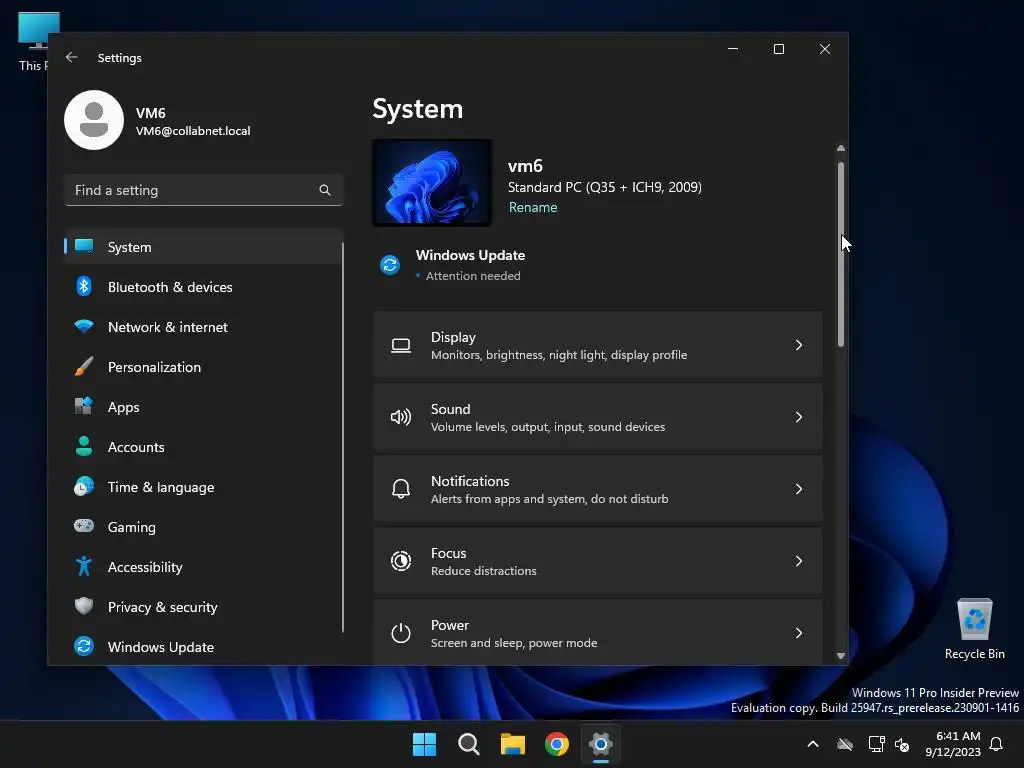1024x768 pixels.
Task: Click the Focus icon
Action: point(401,561)
